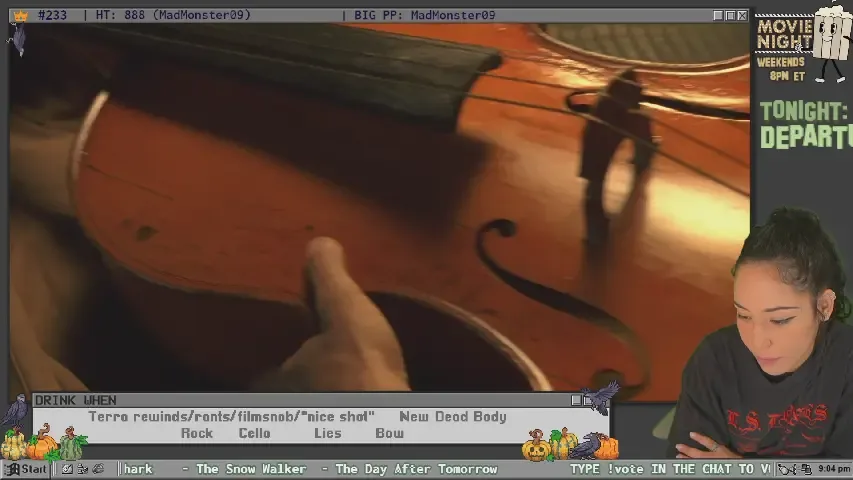This screenshot has height=480, width=853.
Task: Click "The Day After Tomorrow" ticker entry
Action: coord(415,469)
